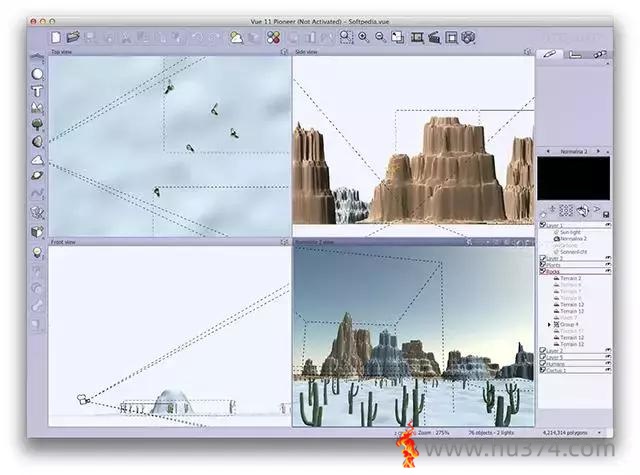Click the Front view title bar
The height and width of the screenshot is (475, 640).
click(170, 242)
